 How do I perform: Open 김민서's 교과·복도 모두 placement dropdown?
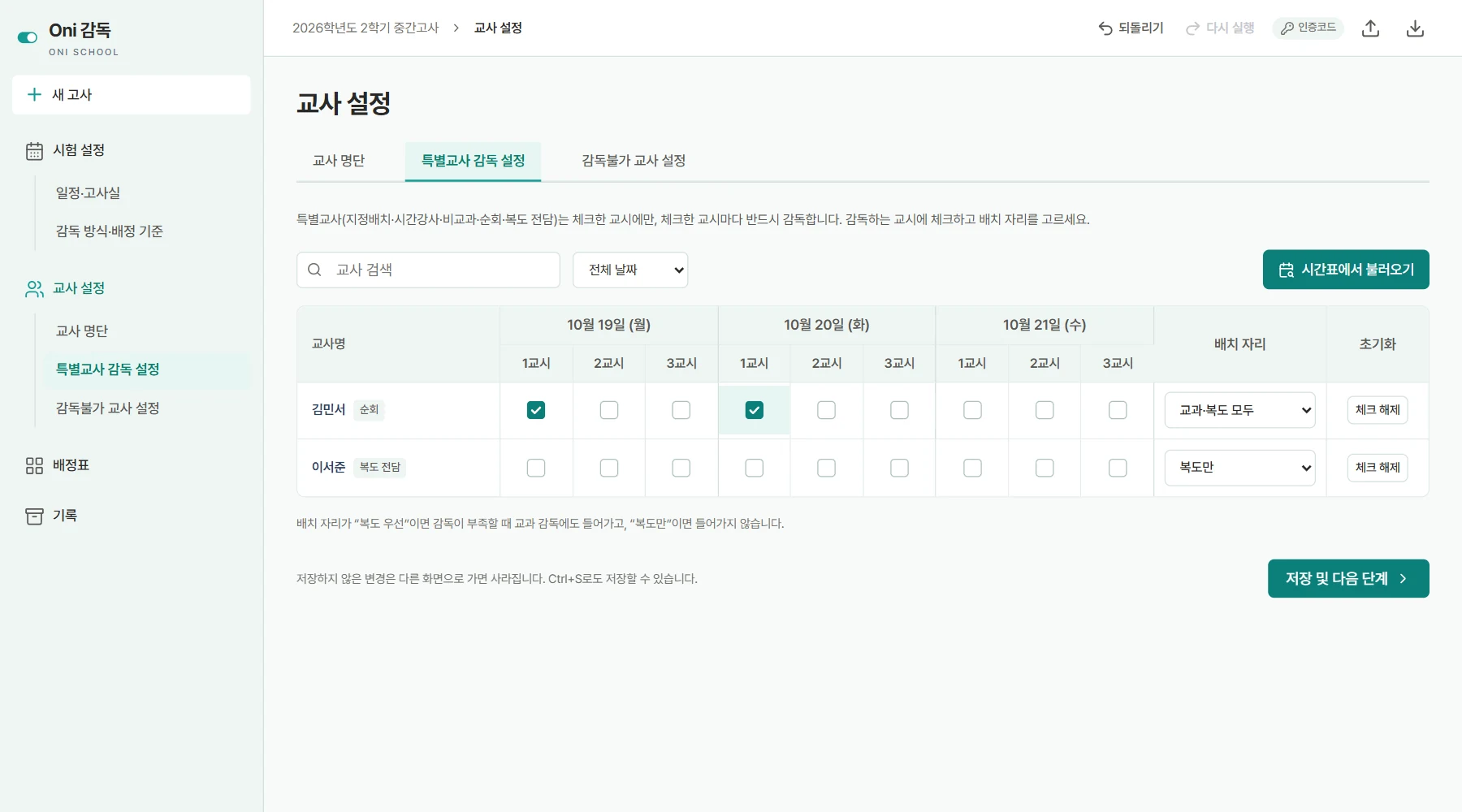(1239, 410)
